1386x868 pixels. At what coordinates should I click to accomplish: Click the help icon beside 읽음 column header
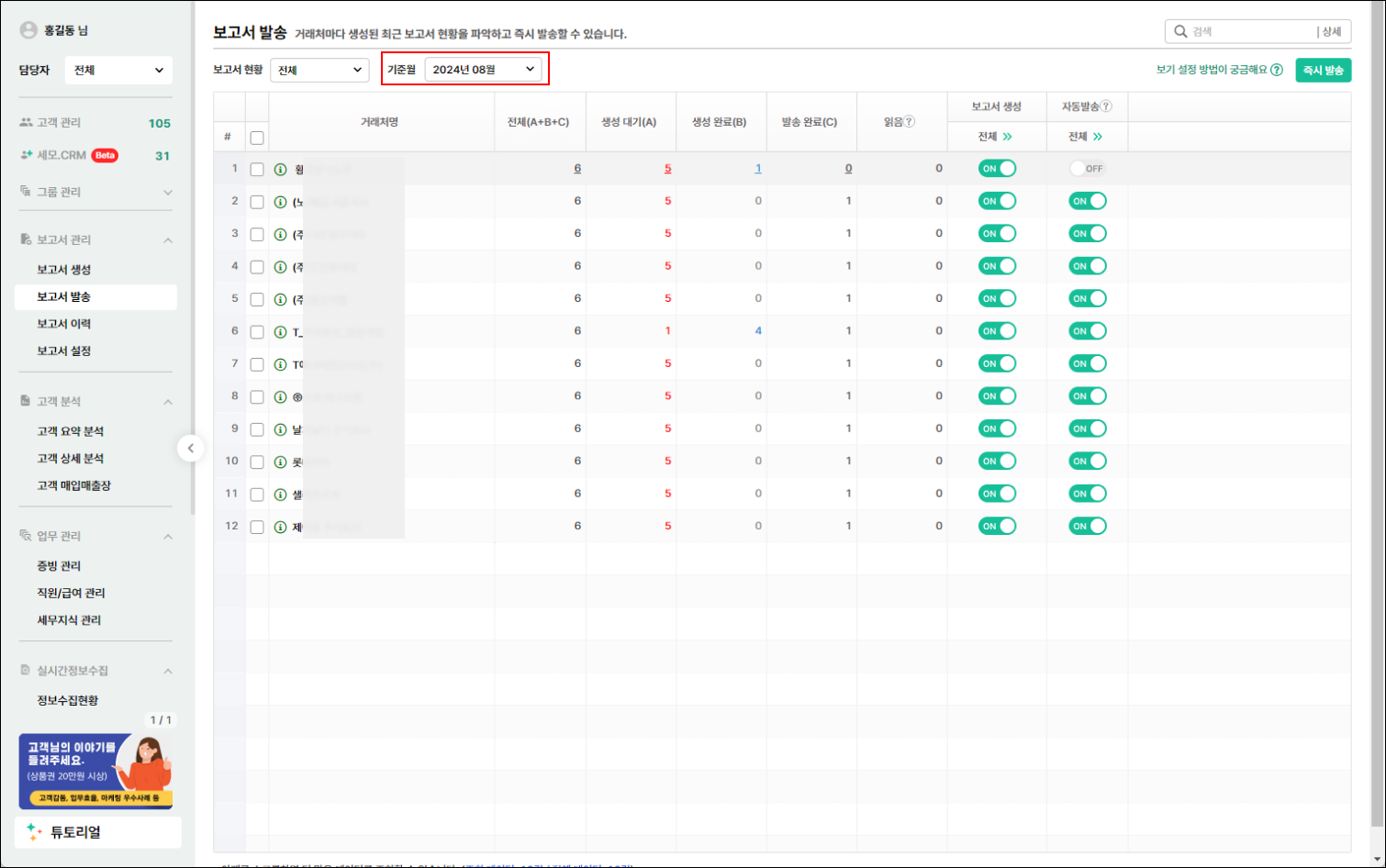(x=910, y=122)
